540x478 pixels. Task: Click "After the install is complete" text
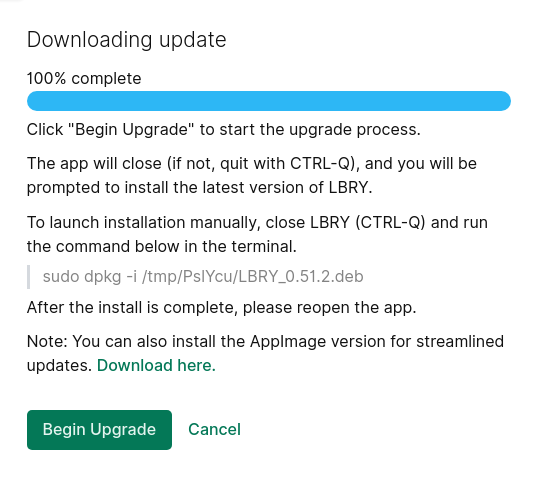(x=221, y=308)
